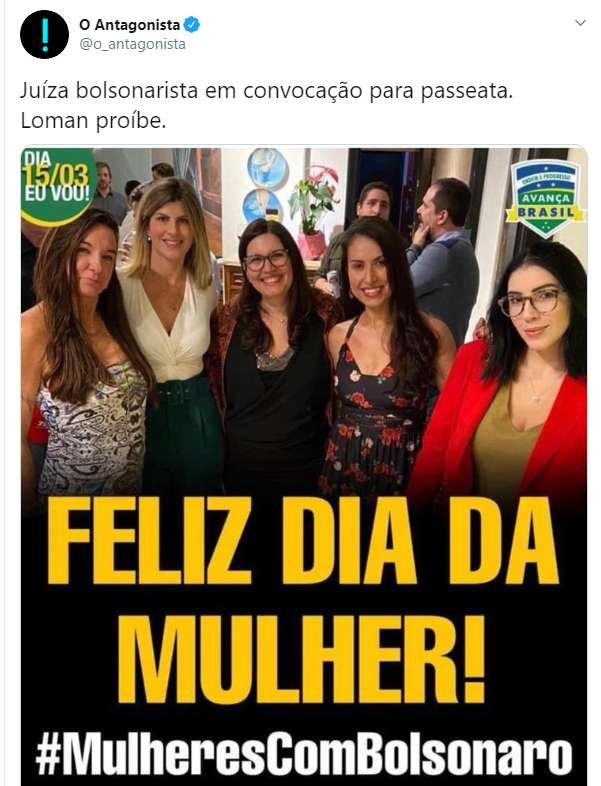Click the #MulheresComBolsonaro hashtag text

pyautogui.click(x=304, y=756)
